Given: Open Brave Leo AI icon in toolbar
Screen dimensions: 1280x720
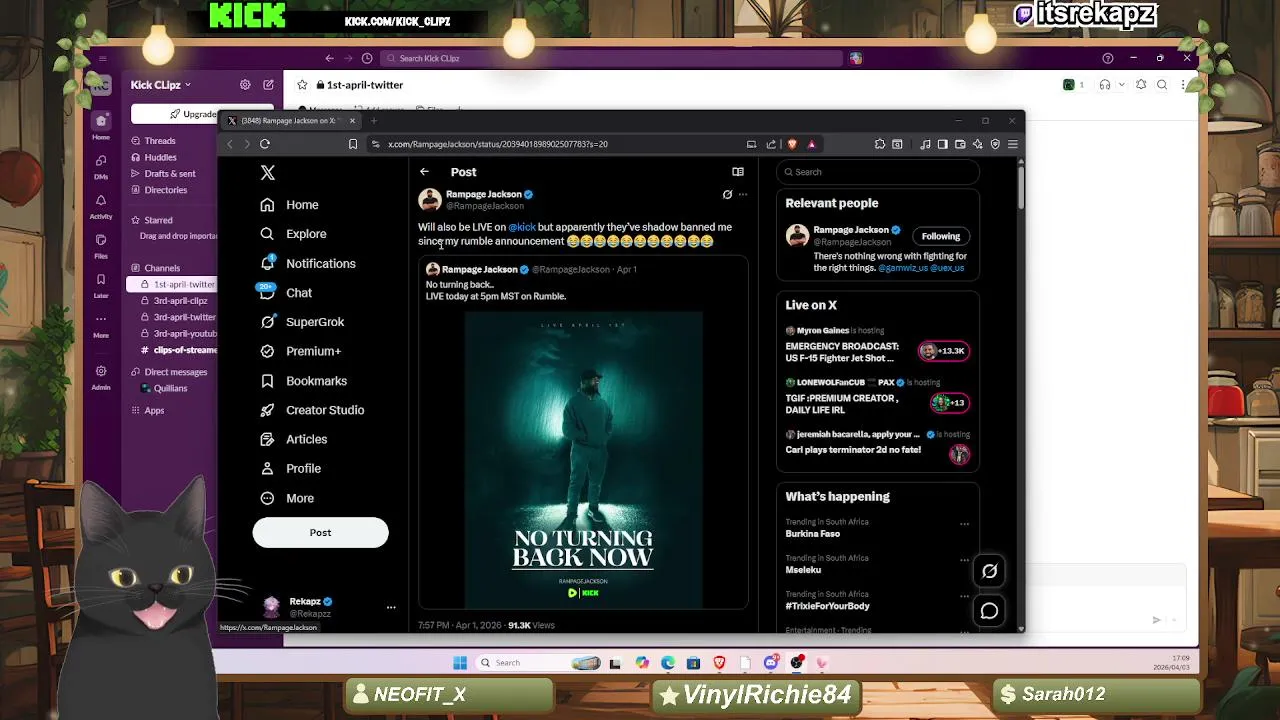Looking at the screenshot, I should point(977,144).
